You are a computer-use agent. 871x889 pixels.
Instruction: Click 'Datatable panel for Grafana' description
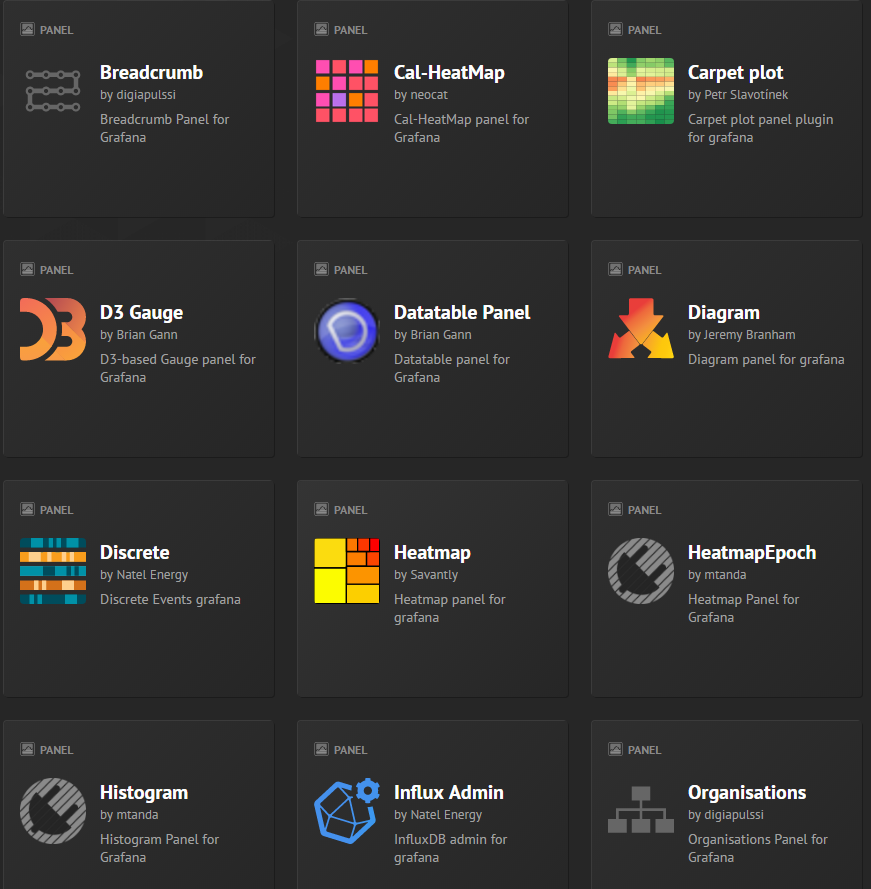pos(451,368)
